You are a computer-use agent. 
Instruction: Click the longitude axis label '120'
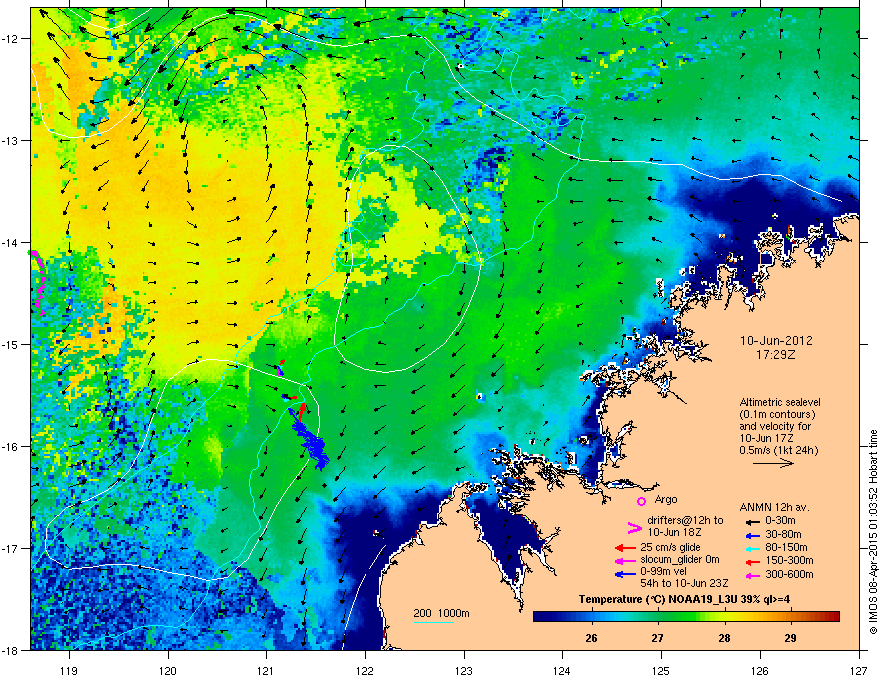click(x=168, y=670)
